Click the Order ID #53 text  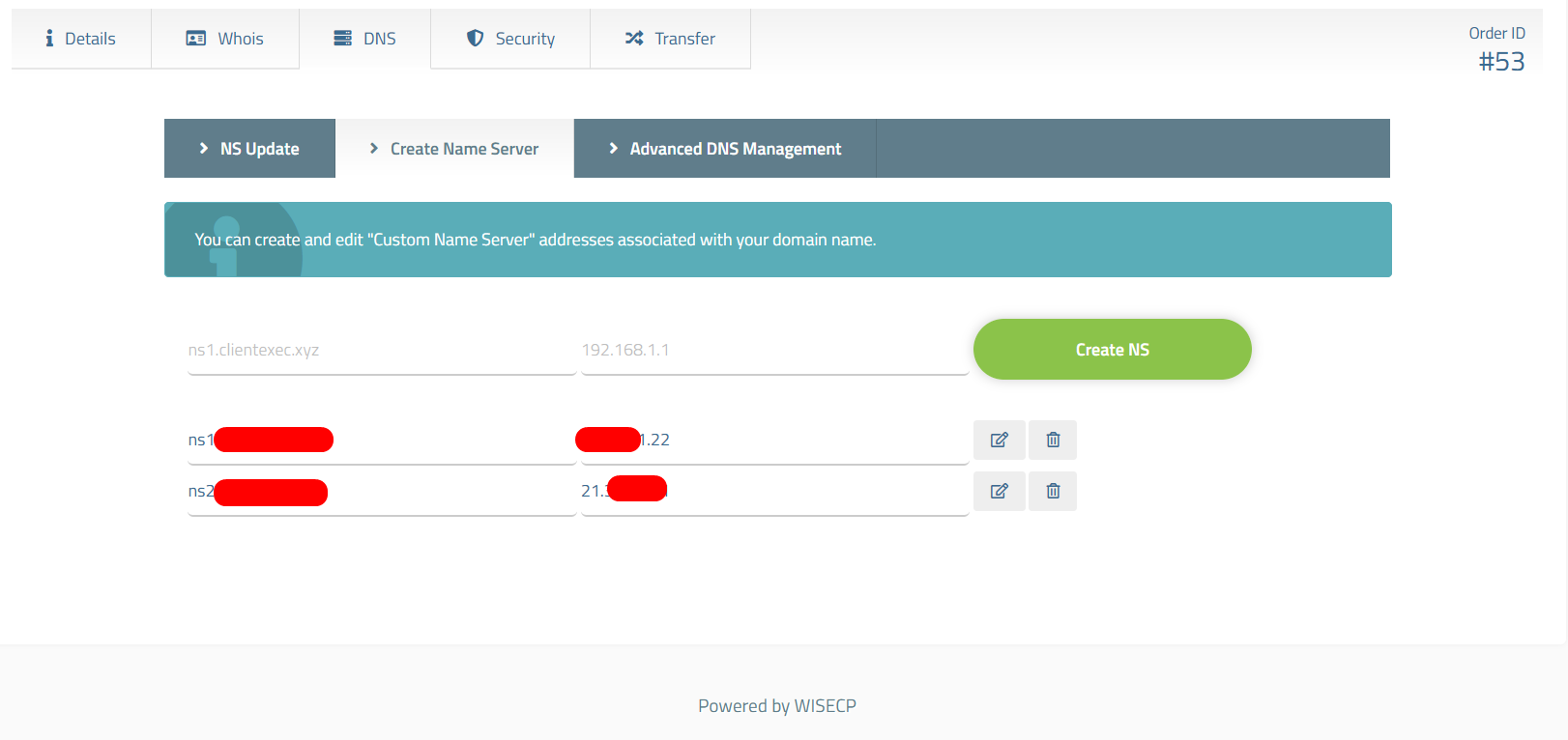1497,49
